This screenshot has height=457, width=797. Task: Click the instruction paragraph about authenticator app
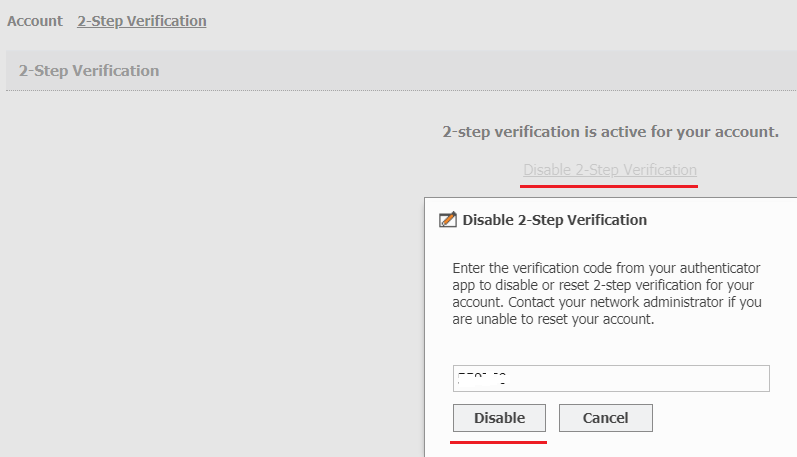[x=607, y=293]
